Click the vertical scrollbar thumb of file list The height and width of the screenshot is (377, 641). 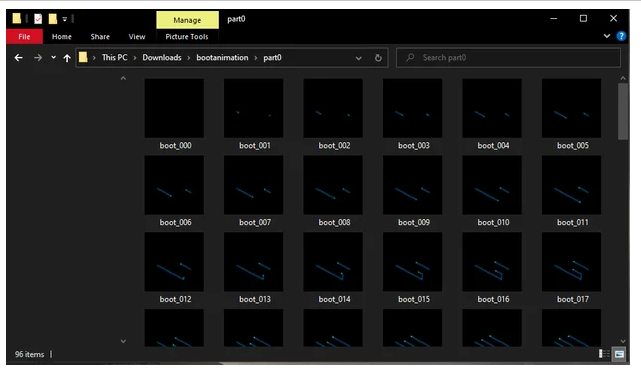click(x=623, y=111)
